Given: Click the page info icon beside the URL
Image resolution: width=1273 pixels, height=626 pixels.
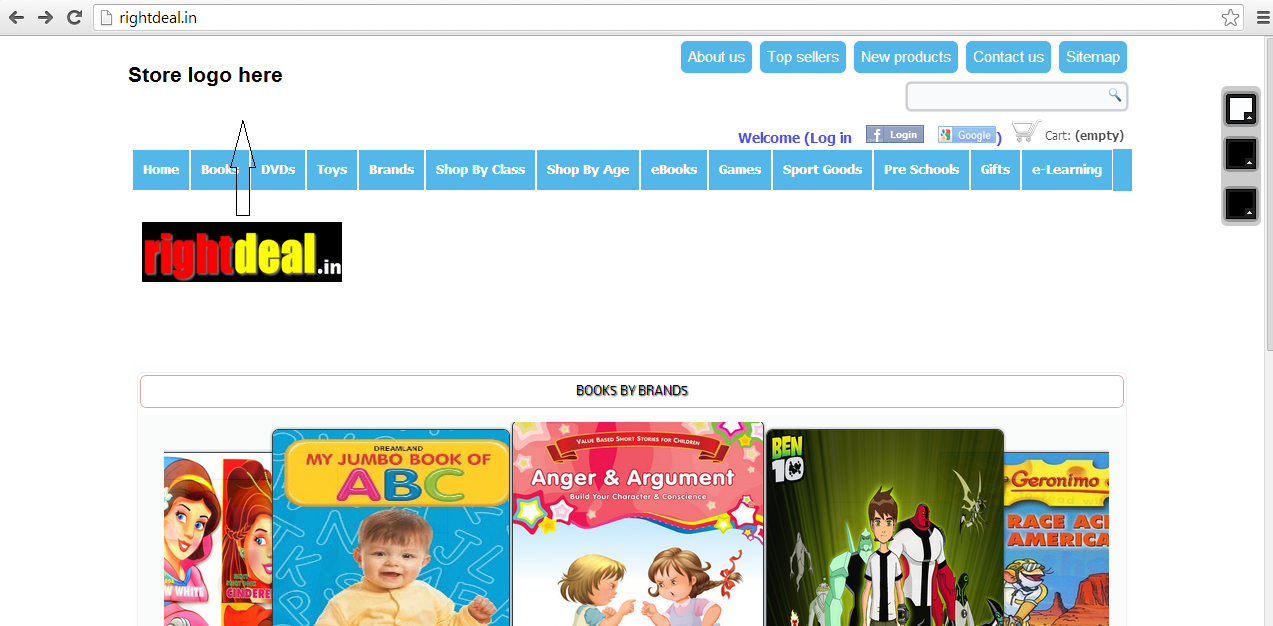Looking at the screenshot, I should coord(106,17).
